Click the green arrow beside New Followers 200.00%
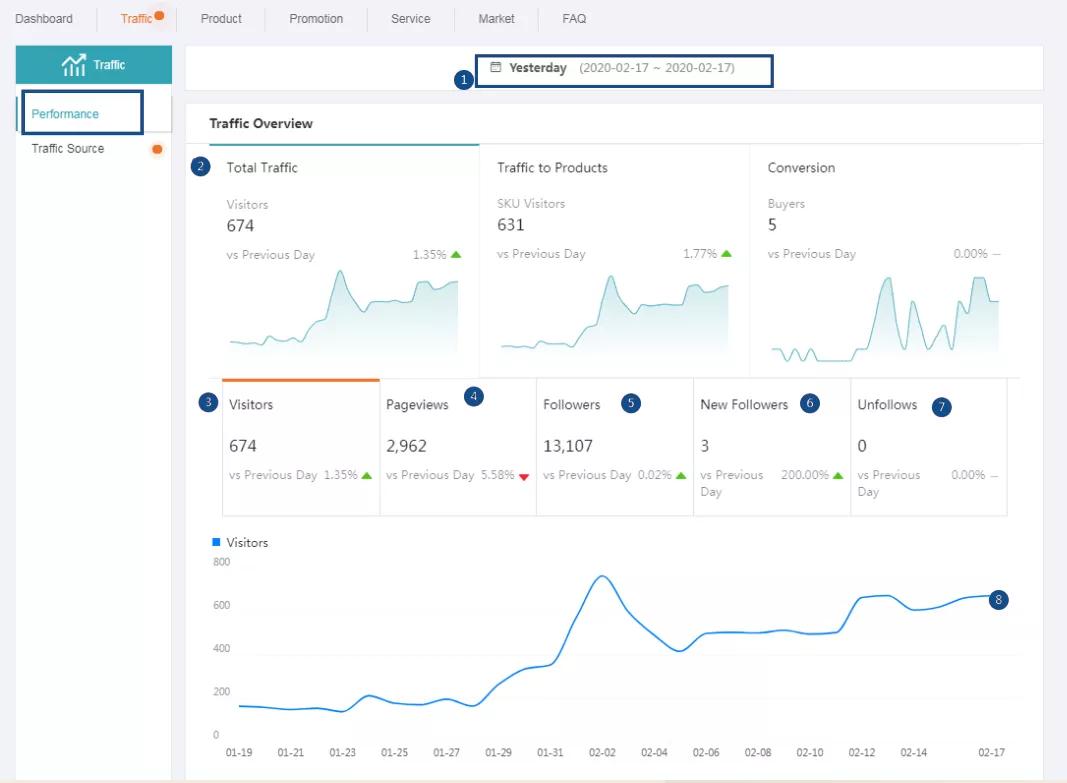This screenshot has width=1067, height=783. coord(838,475)
